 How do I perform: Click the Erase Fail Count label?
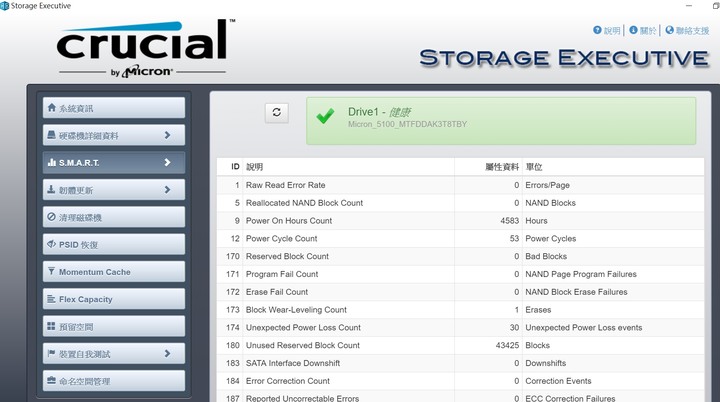tap(277, 292)
